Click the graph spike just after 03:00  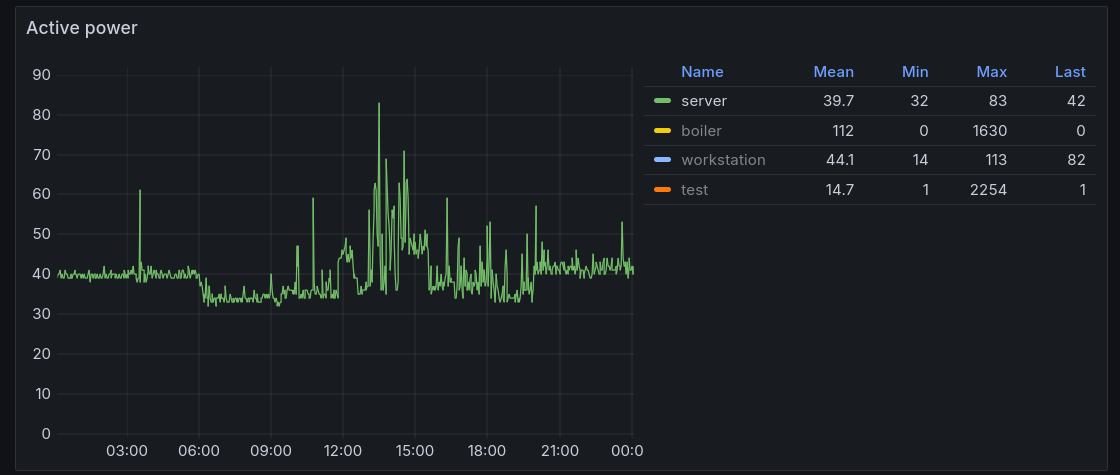[x=140, y=191]
